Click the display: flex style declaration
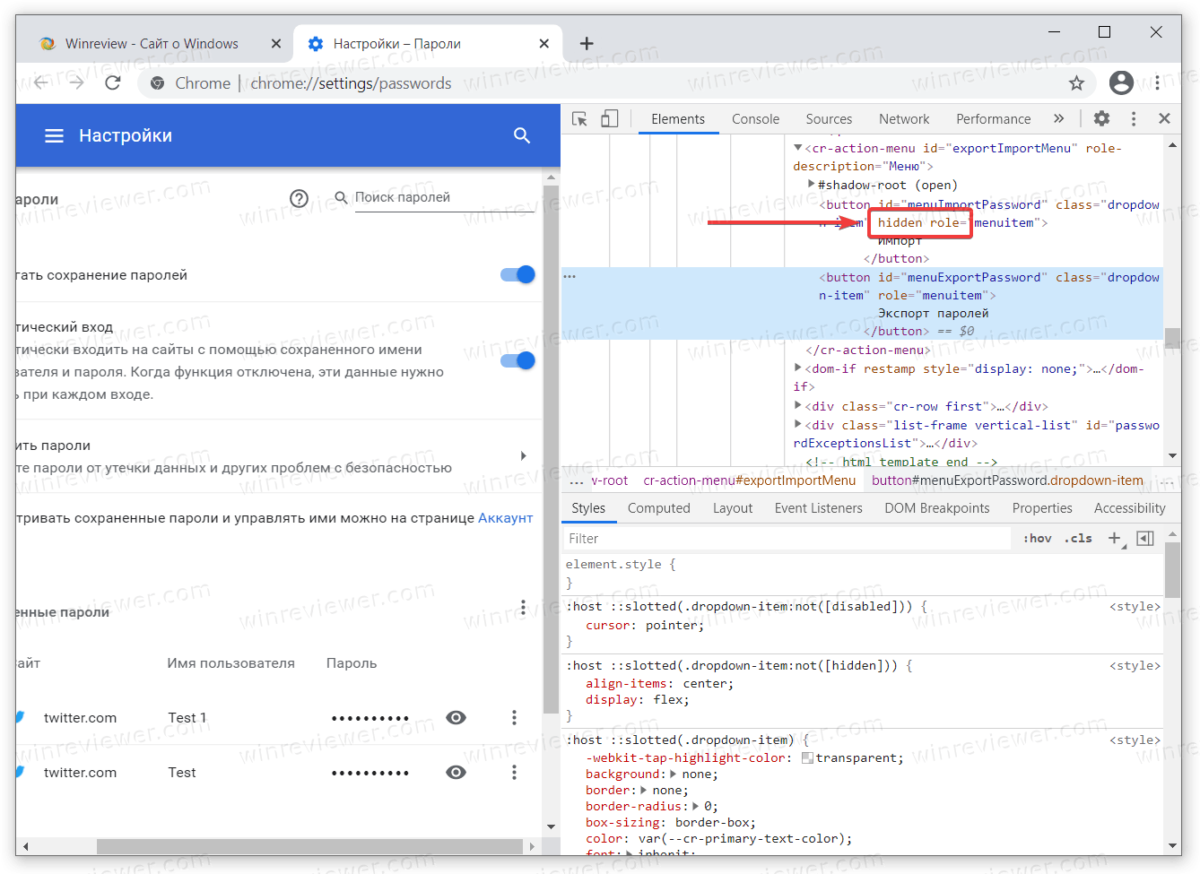Image resolution: width=1200 pixels, height=874 pixels. tap(637, 700)
